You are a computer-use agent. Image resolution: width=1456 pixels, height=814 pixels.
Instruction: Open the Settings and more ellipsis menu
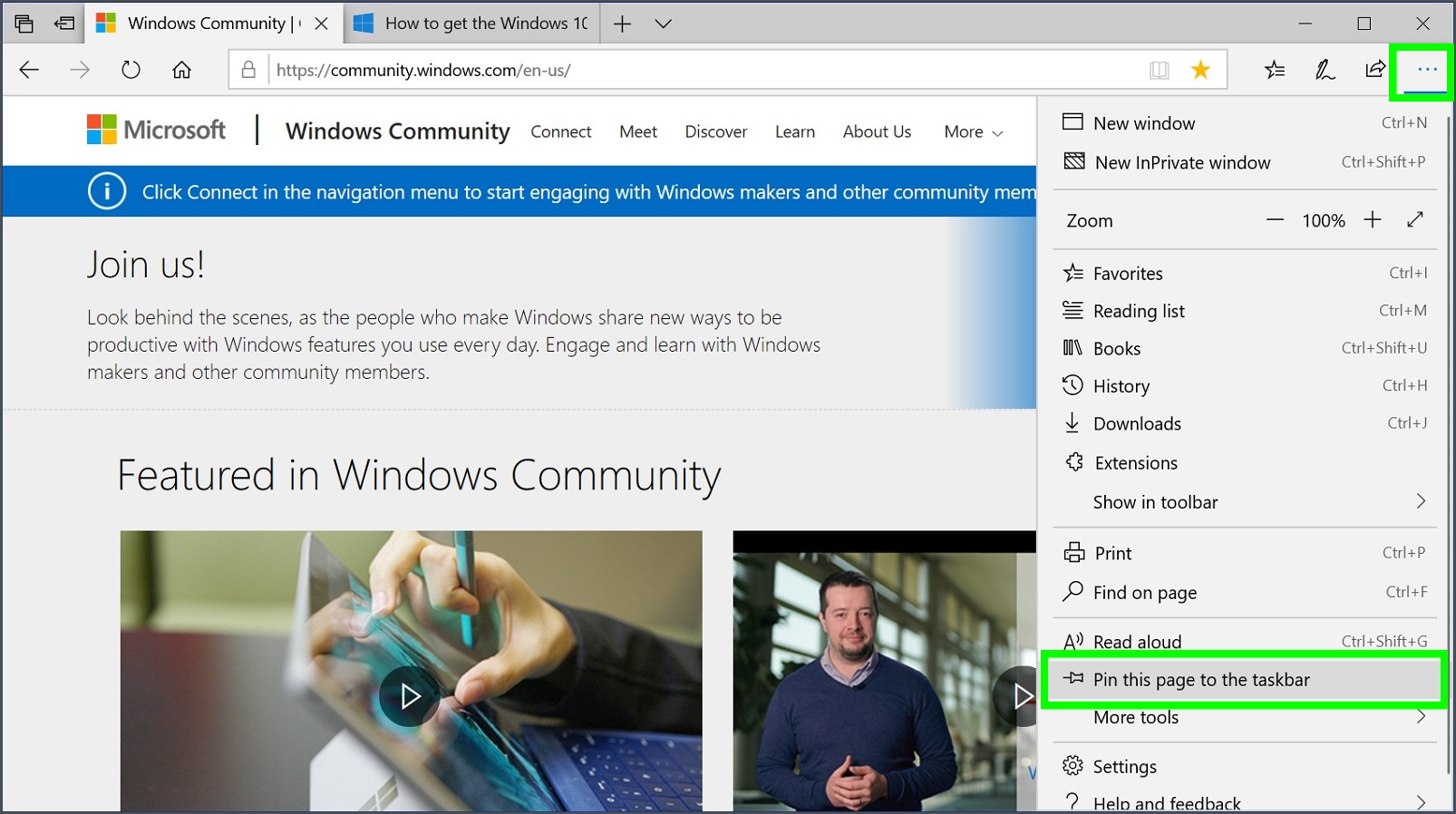click(1427, 70)
